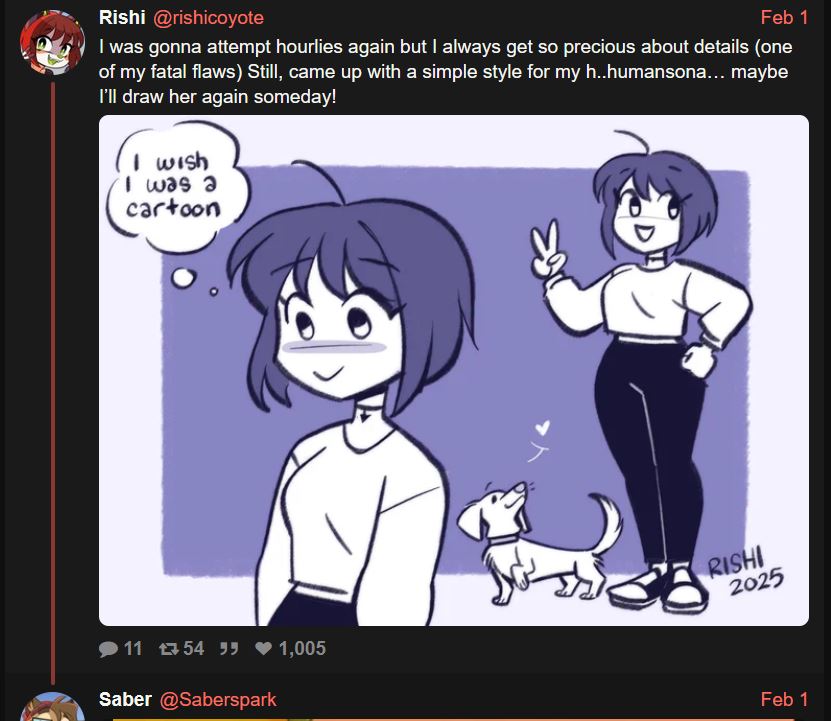
Task: Click Rishi's tweet text about hourlies
Action: coord(445,72)
